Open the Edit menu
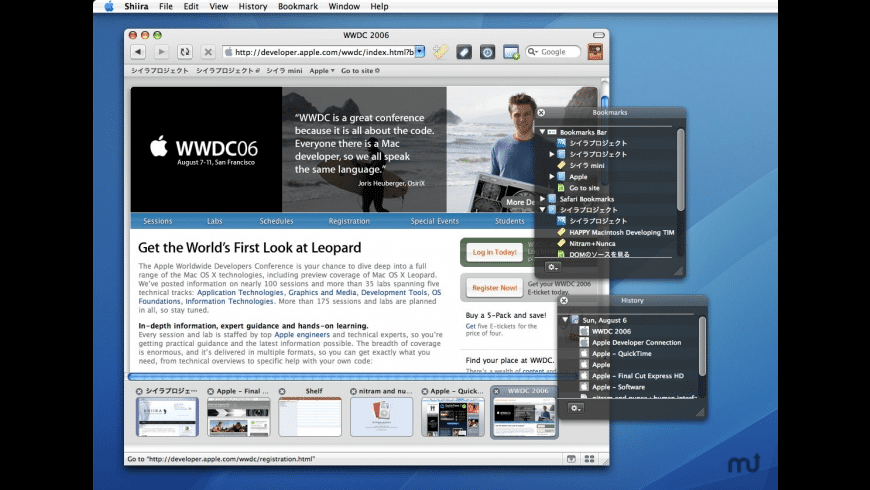 click(191, 6)
